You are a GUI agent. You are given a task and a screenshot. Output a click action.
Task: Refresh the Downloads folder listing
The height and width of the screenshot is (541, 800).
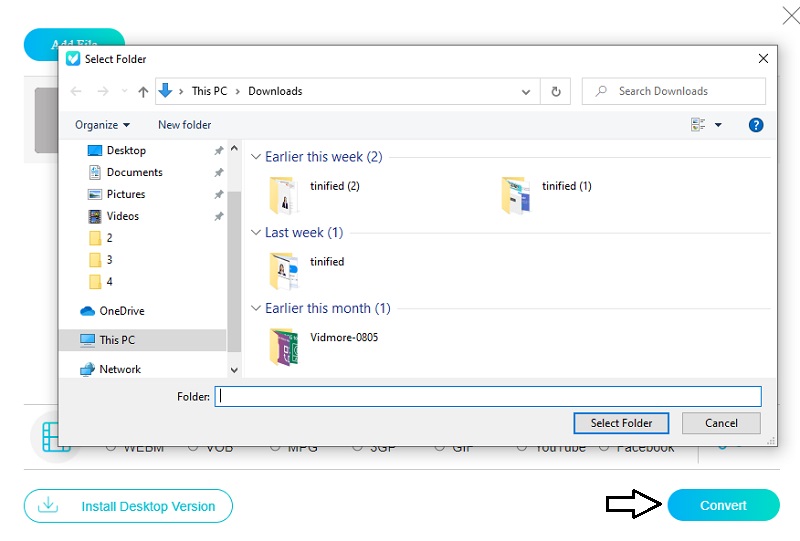[x=556, y=91]
